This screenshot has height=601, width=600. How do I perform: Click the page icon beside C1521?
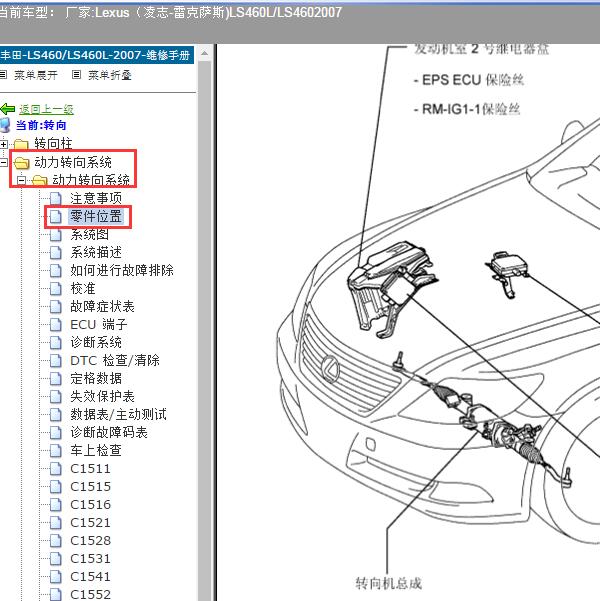[x=56, y=523]
